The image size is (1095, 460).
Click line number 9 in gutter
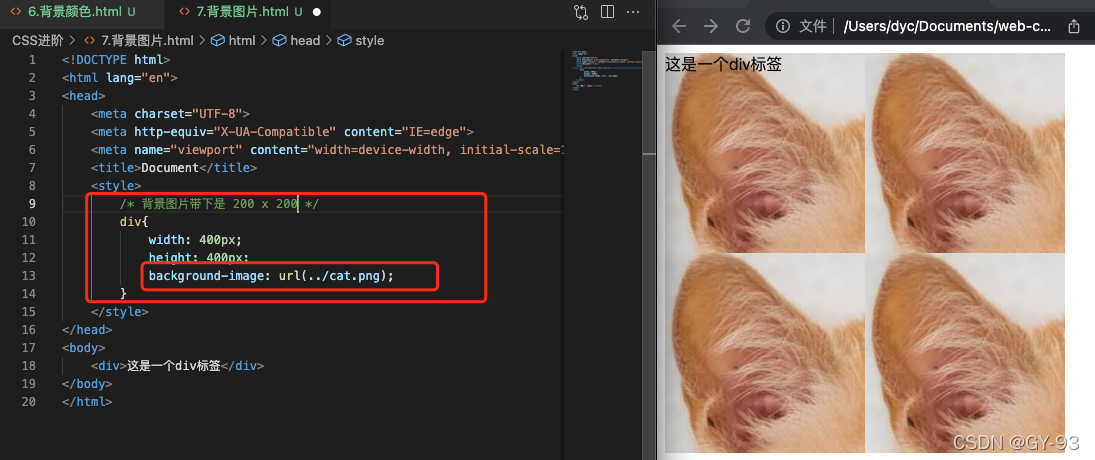[x=32, y=203]
